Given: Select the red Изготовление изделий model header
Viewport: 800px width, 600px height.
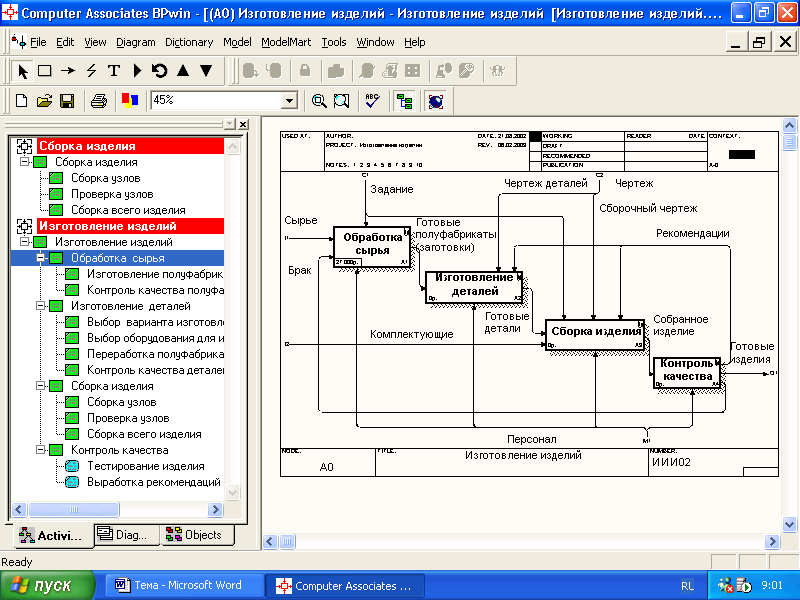Looking at the screenshot, I should pos(130,226).
